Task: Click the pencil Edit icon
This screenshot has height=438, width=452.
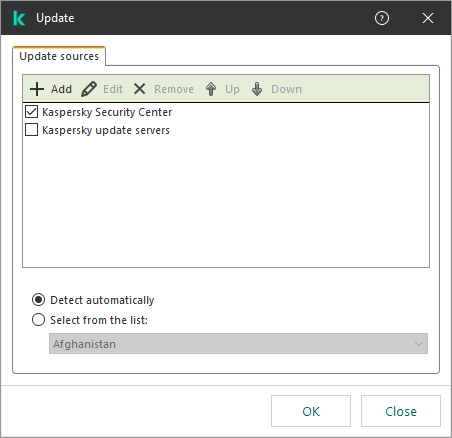Action: (x=89, y=89)
